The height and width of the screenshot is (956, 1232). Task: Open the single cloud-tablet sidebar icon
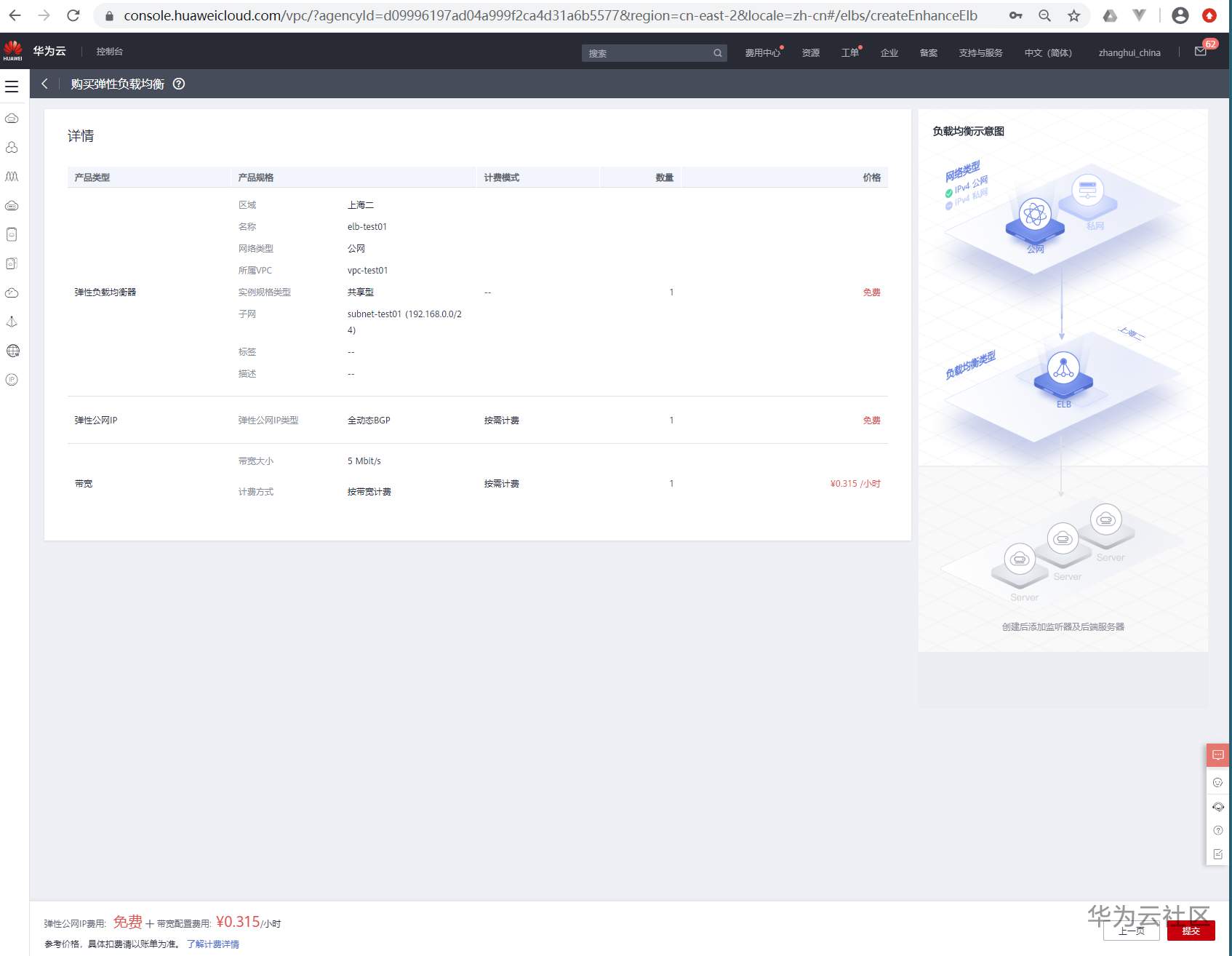coord(12,234)
